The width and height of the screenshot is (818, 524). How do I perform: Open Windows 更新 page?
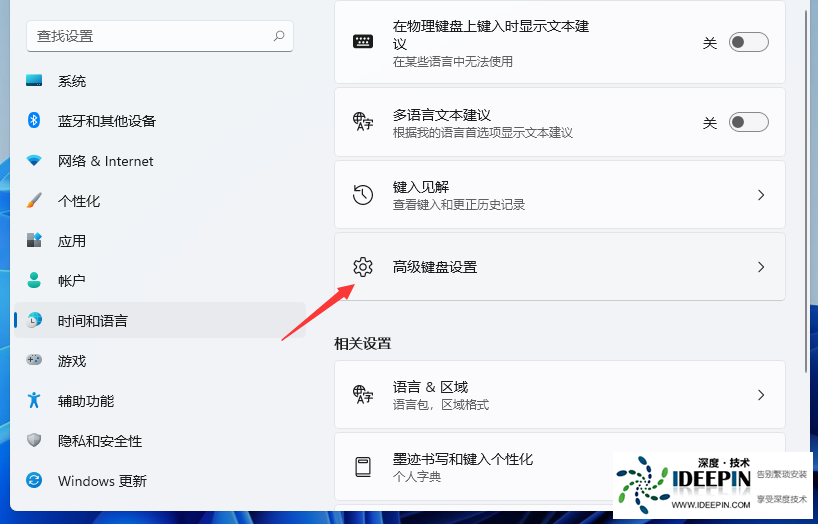coord(160,480)
